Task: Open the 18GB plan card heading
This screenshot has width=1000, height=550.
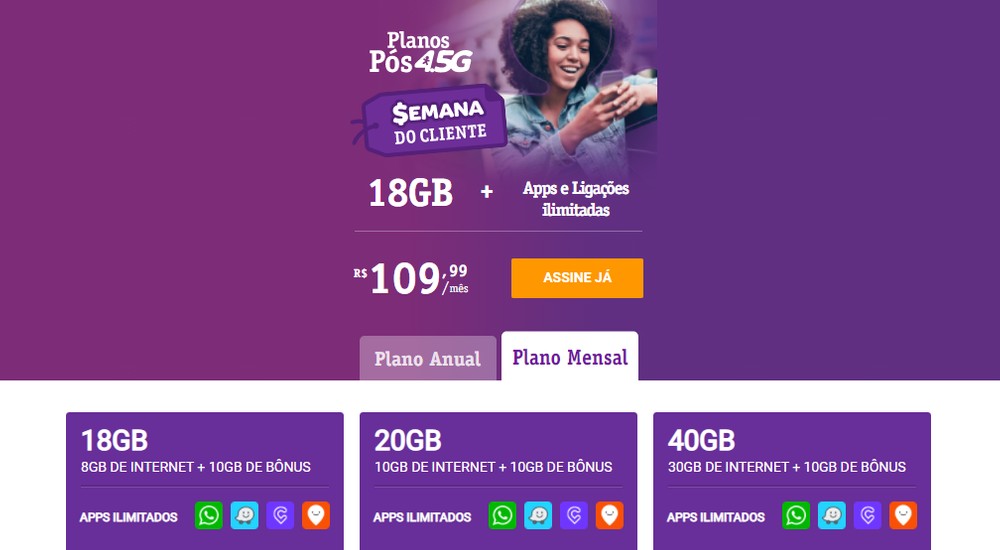Action: pyautogui.click(x=114, y=440)
